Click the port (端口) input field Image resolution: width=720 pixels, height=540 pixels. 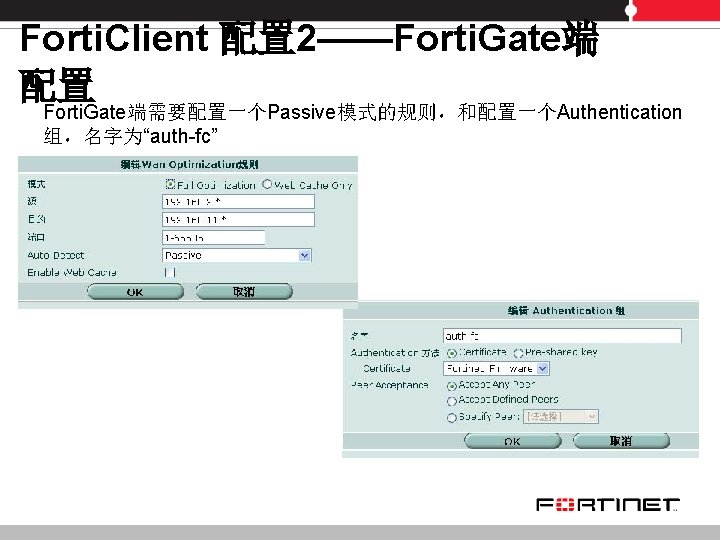[214, 237]
